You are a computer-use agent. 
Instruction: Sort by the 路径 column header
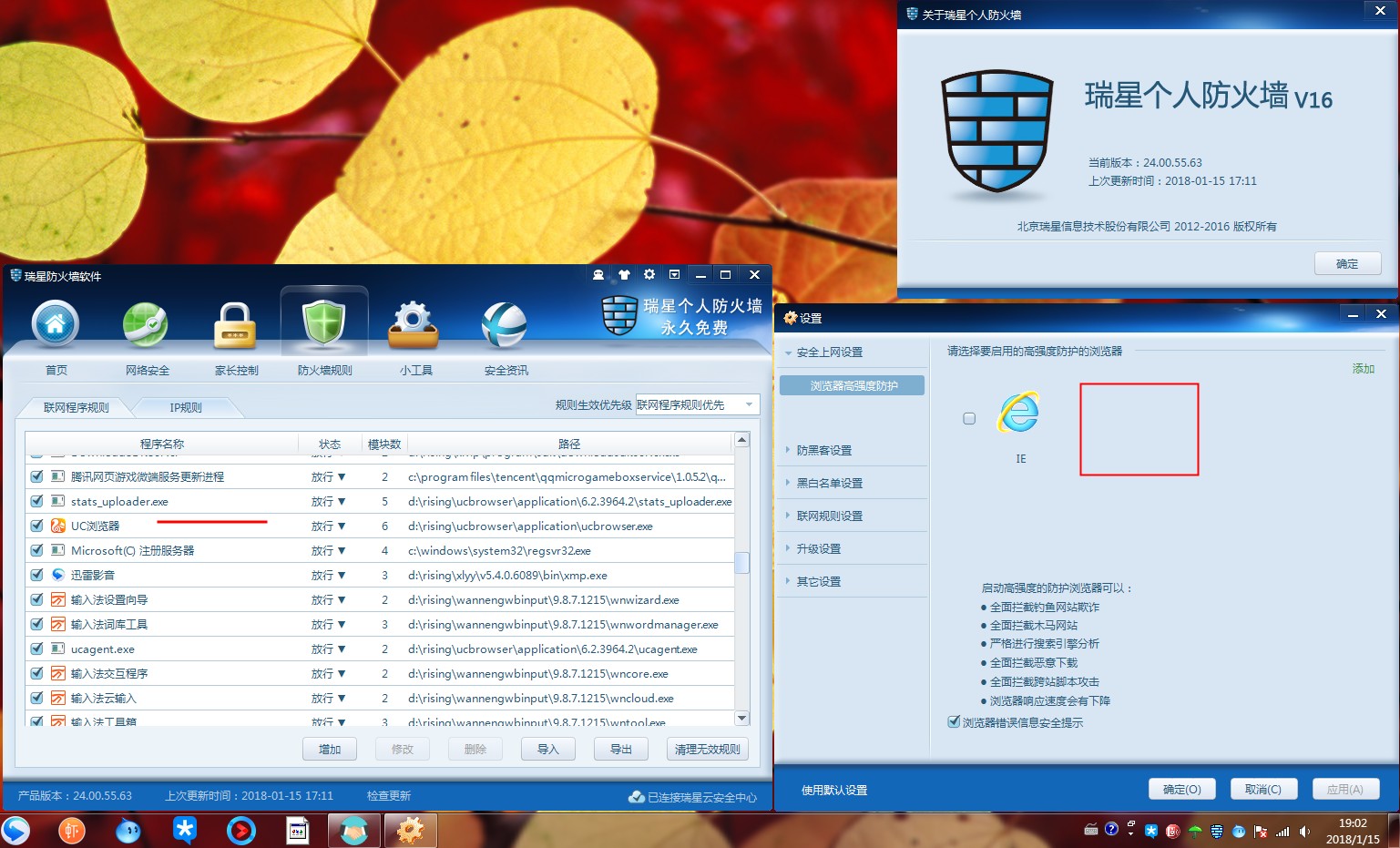[569, 444]
